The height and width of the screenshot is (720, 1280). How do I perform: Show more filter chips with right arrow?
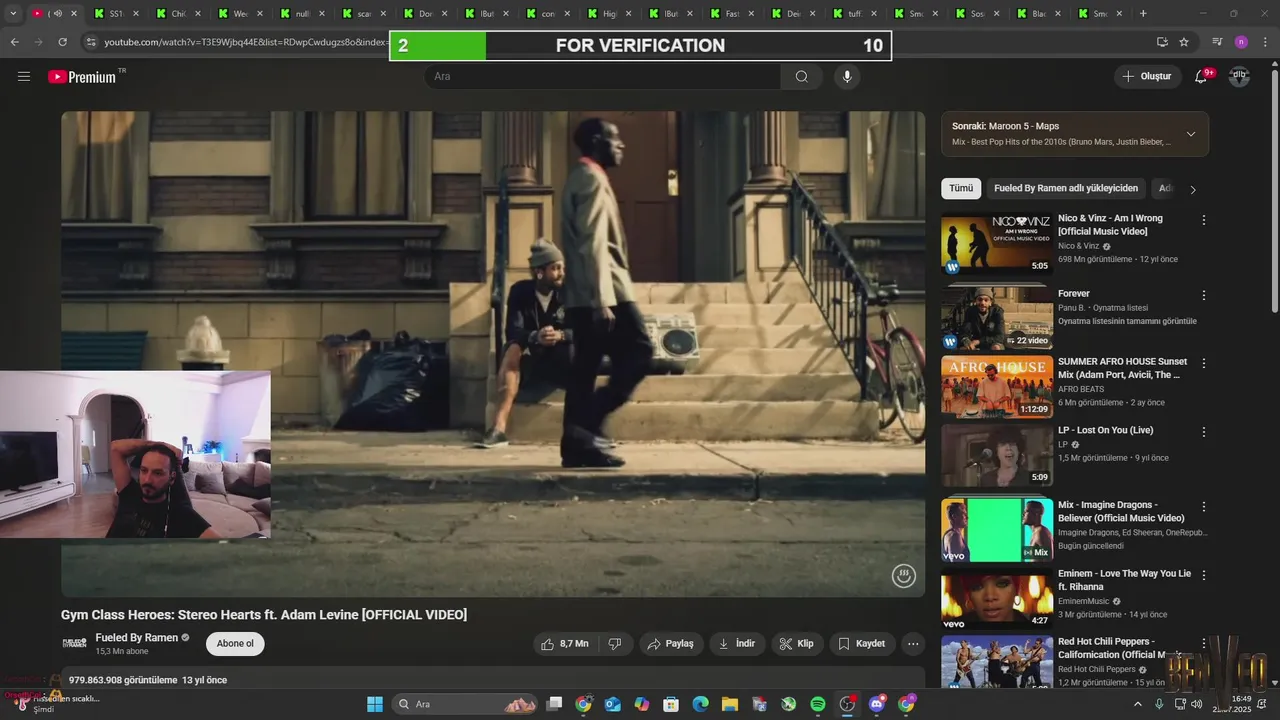pos(1192,189)
